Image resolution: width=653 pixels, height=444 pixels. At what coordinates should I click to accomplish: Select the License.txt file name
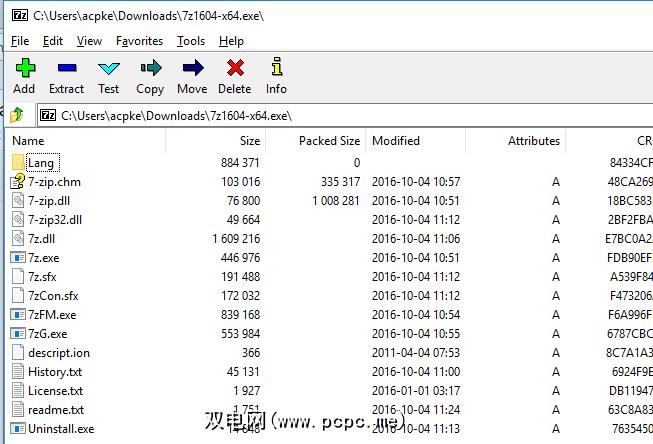click(55, 391)
